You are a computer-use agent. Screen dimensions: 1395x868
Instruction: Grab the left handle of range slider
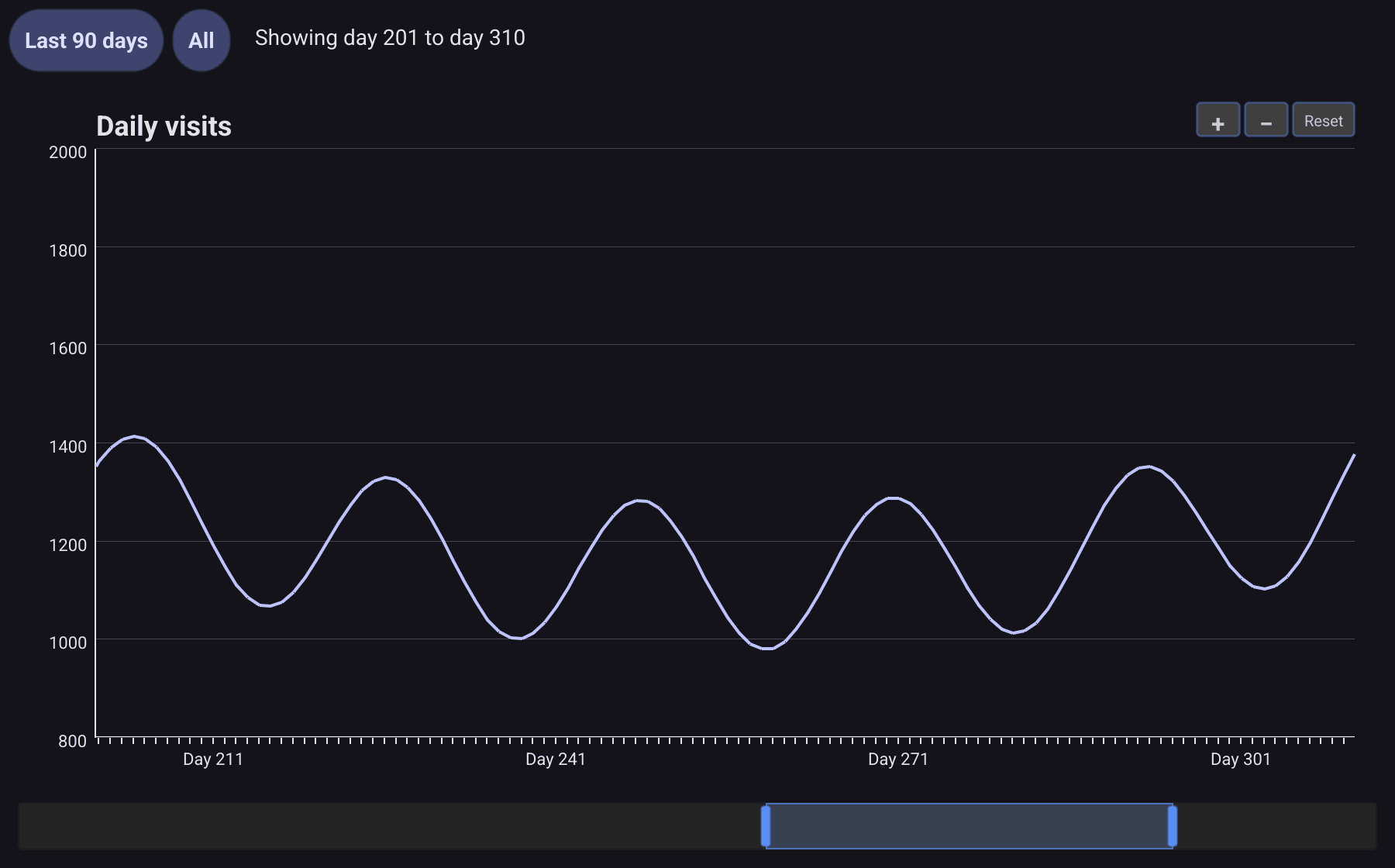coord(766,826)
